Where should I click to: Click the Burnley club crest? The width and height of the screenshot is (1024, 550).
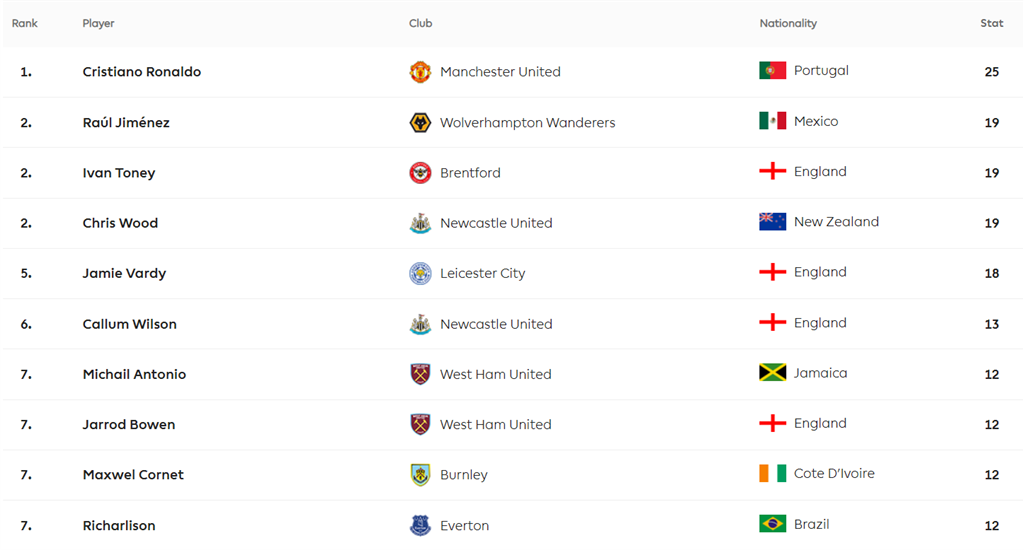tap(420, 475)
